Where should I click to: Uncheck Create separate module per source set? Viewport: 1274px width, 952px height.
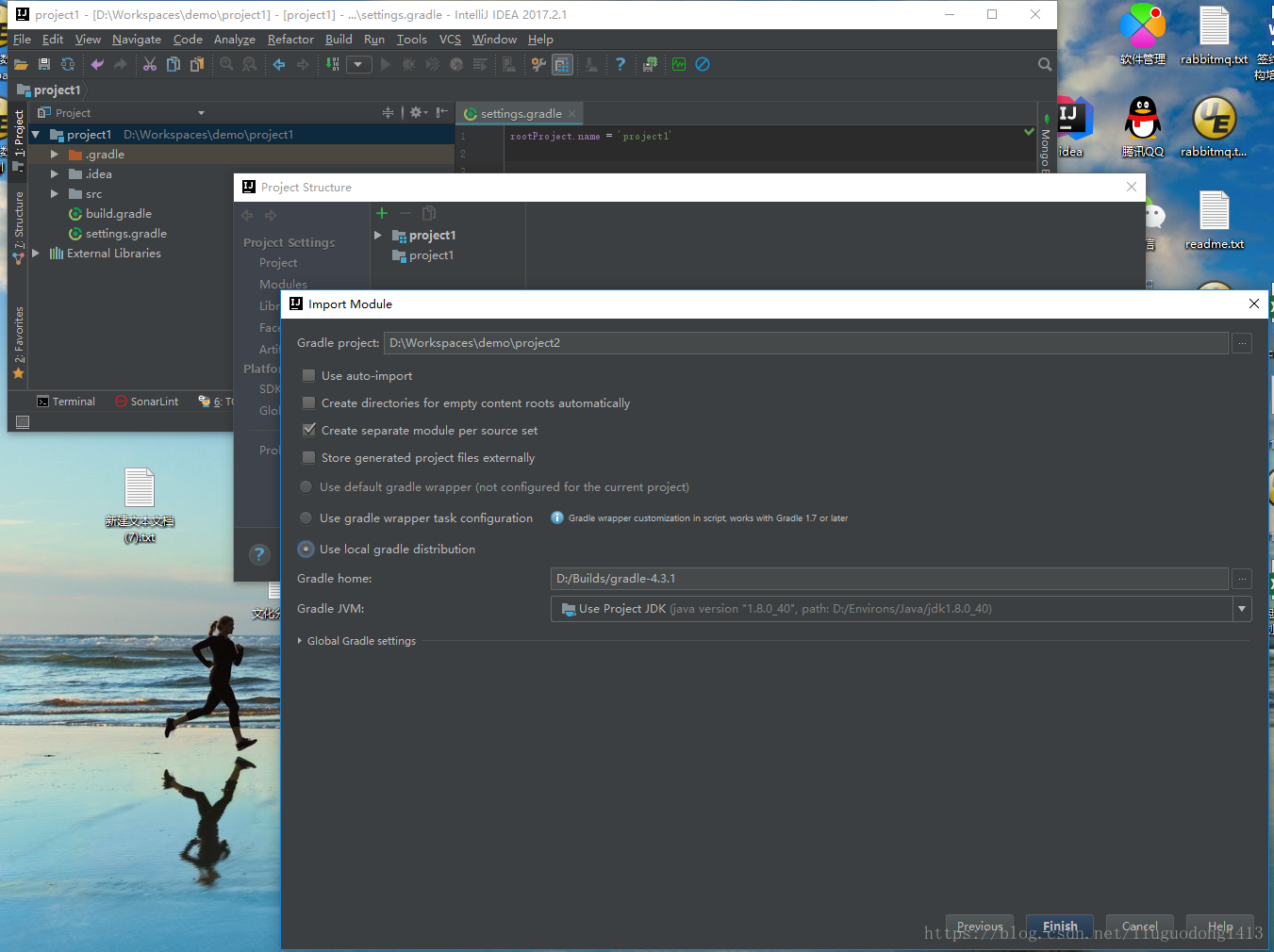308,430
